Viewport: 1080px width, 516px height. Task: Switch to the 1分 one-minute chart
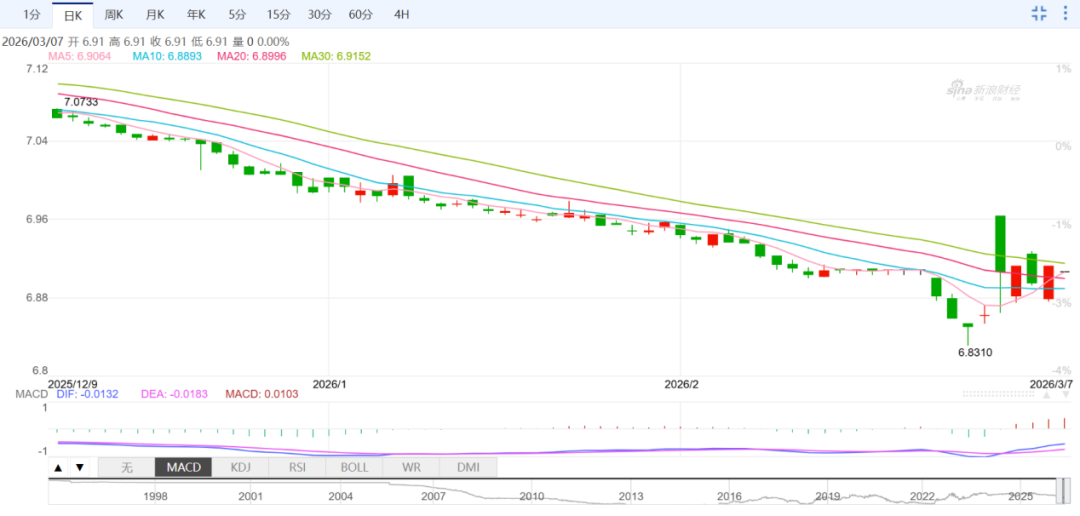tap(32, 14)
